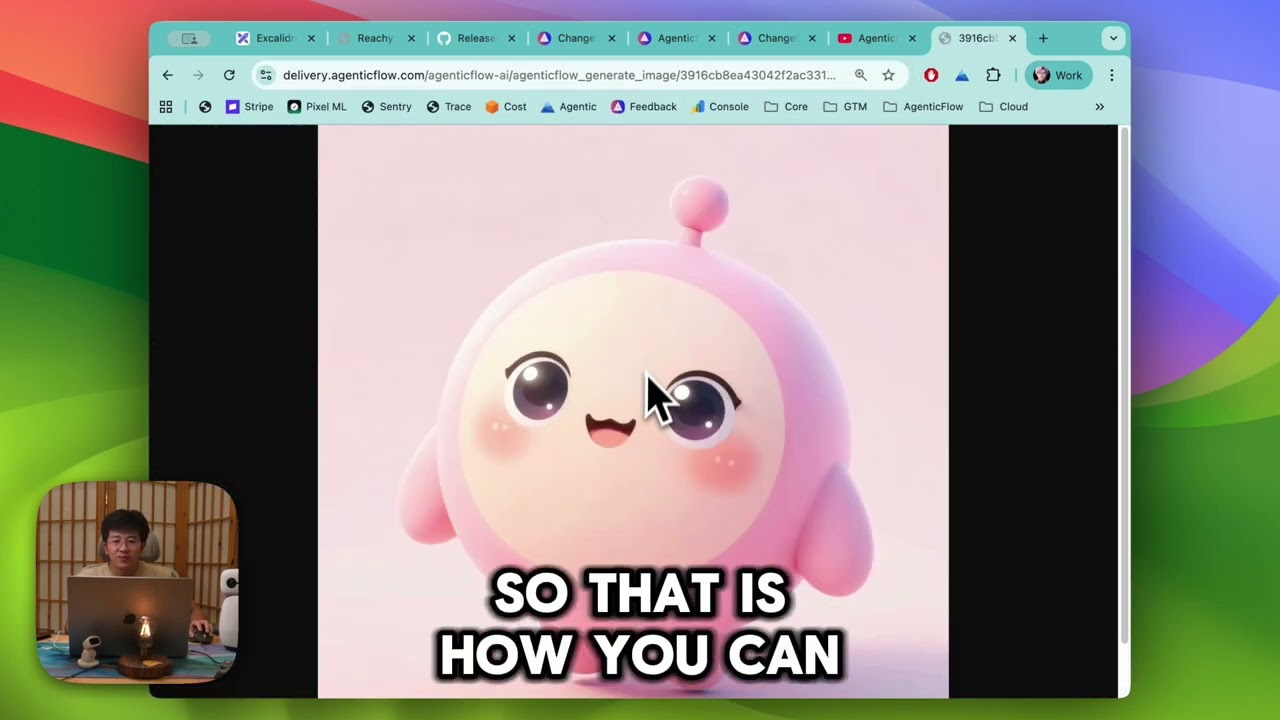Open the Work profile button
The width and height of the screenshot is (1280, 720).
click(1058, 75)
